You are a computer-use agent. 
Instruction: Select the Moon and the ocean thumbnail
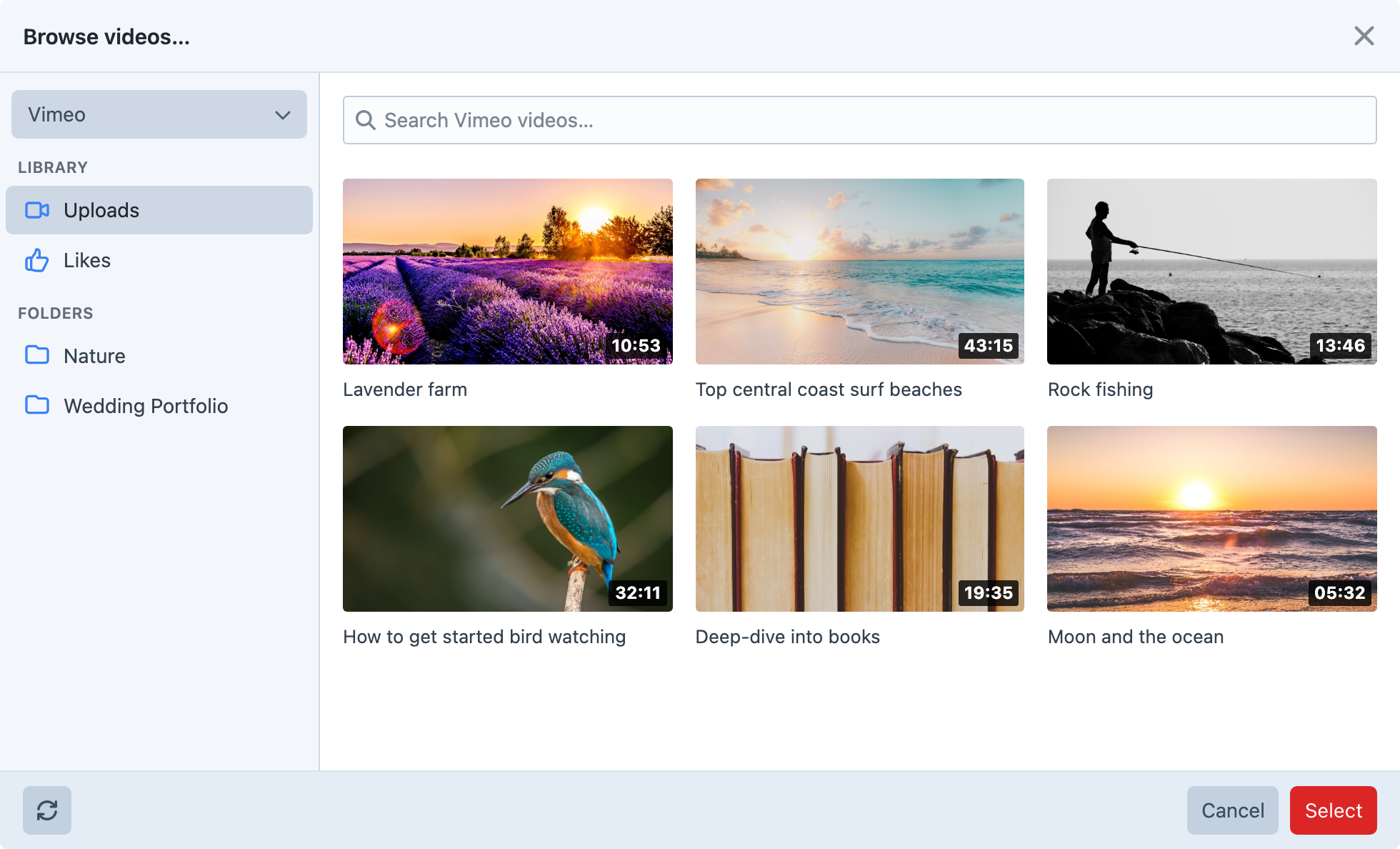point(1212,519)
